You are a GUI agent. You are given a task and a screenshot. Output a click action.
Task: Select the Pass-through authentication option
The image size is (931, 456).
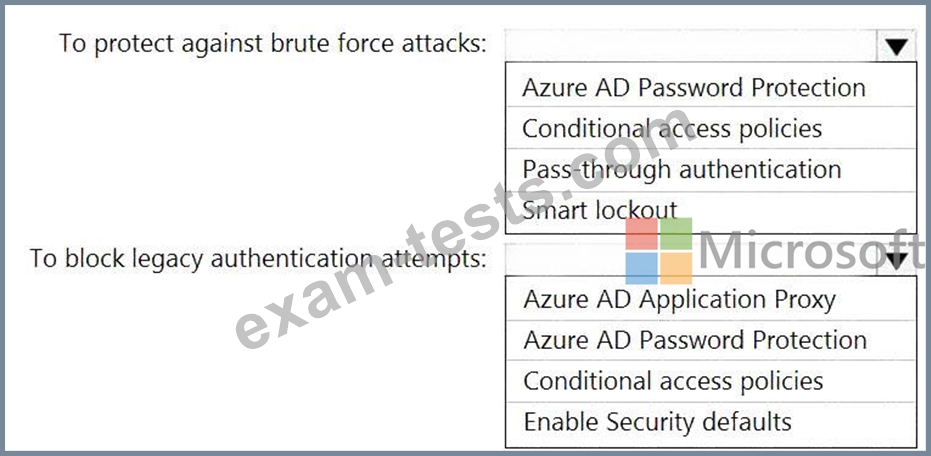click(710, 170)
